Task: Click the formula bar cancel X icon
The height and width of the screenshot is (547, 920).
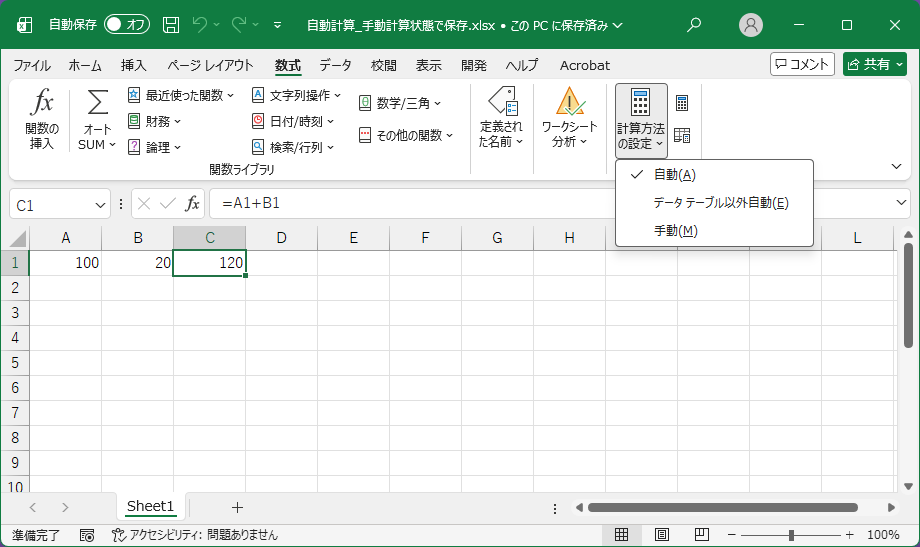Action: (144, 204)
